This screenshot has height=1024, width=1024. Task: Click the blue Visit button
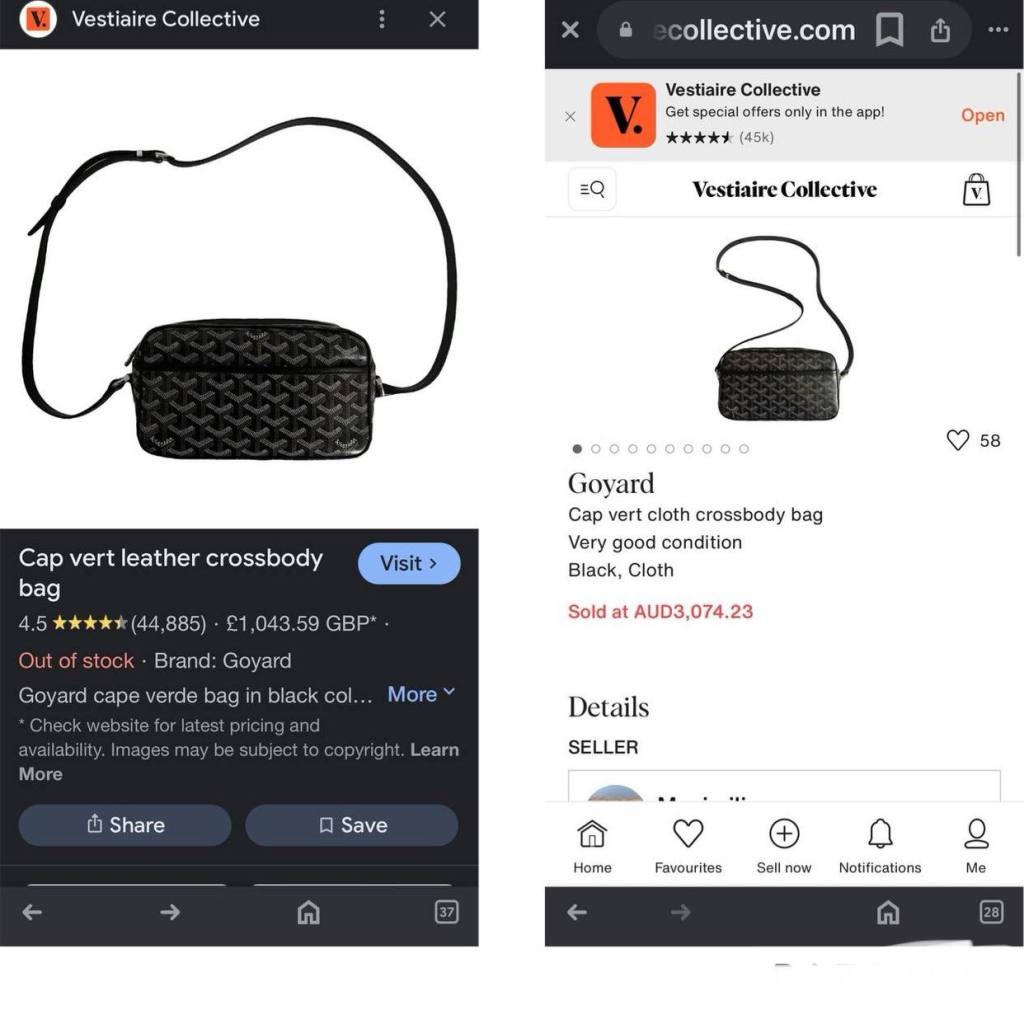pos(409,564)
